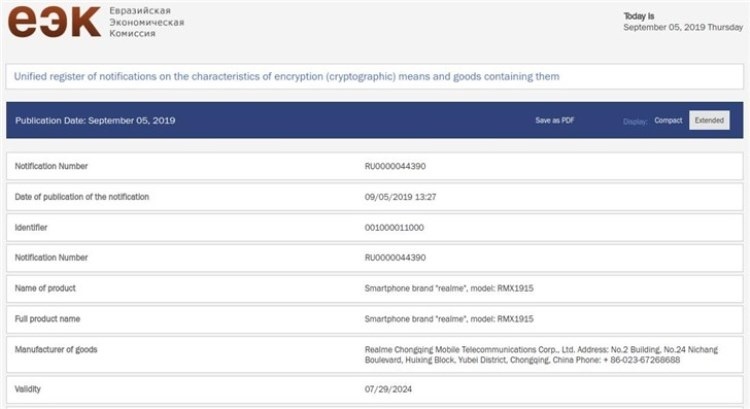This screenshot has width=750, height=409.
Task: Click the Today is date text
Action: pos(683,22)
